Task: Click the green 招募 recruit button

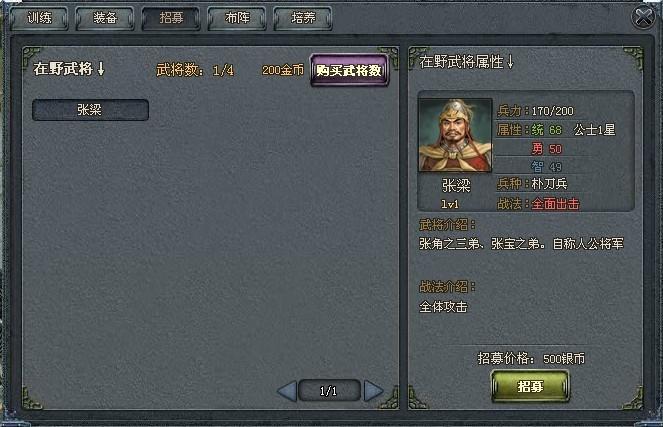Action: point(530,386)
